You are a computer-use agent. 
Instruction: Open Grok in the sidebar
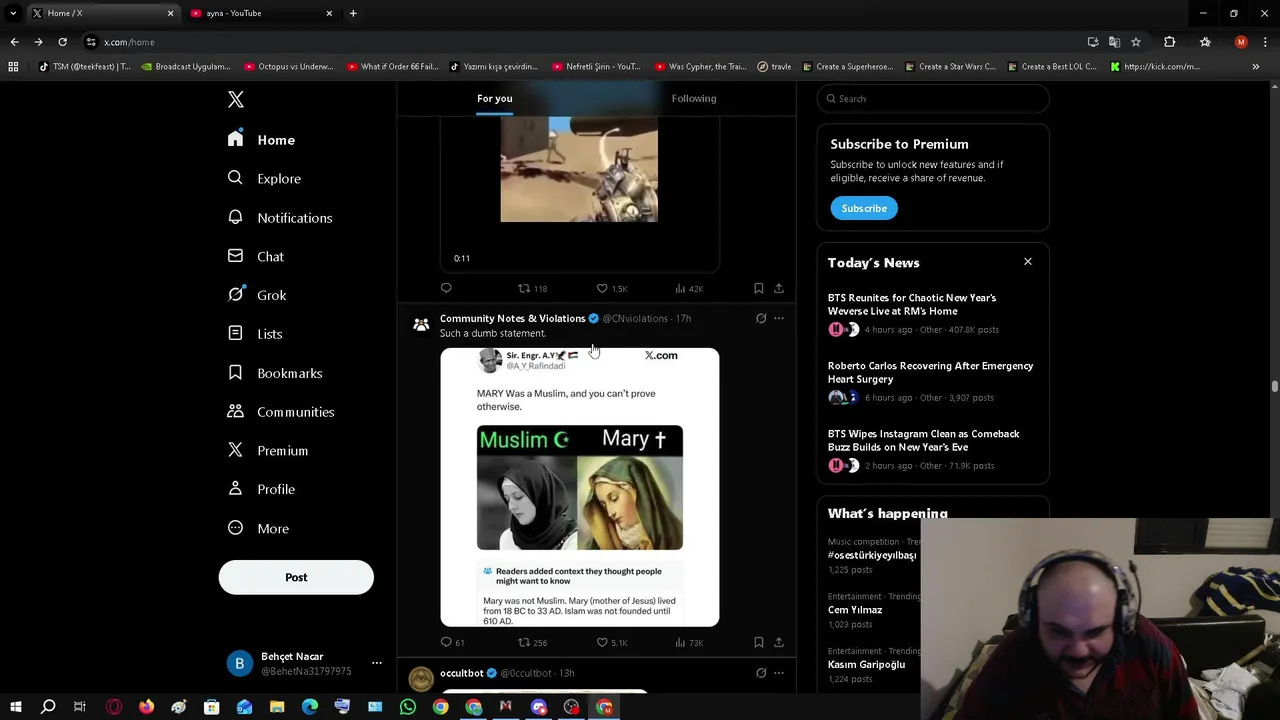point(257,295)
